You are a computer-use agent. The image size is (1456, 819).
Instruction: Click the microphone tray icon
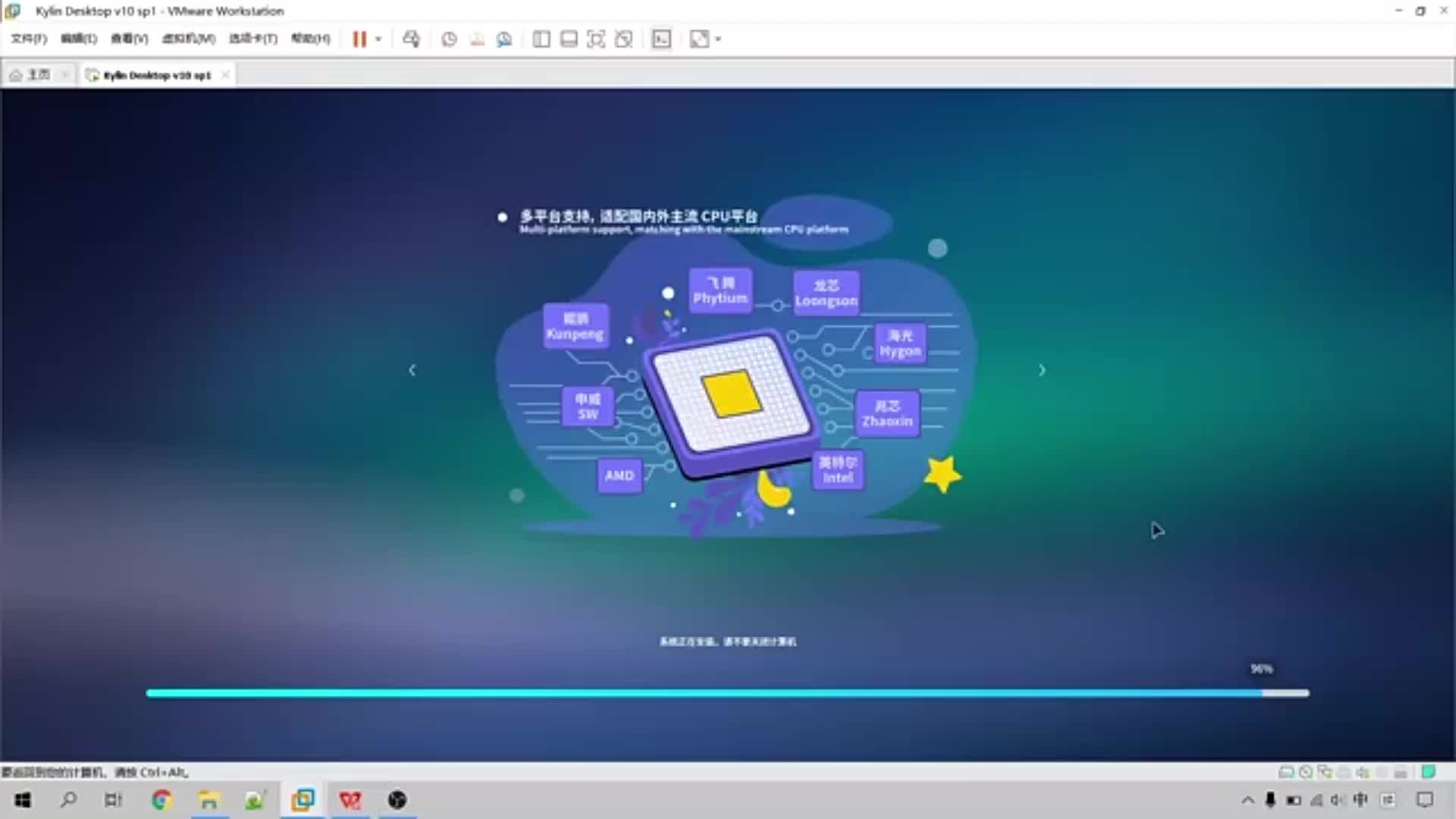pos(1270,800)
